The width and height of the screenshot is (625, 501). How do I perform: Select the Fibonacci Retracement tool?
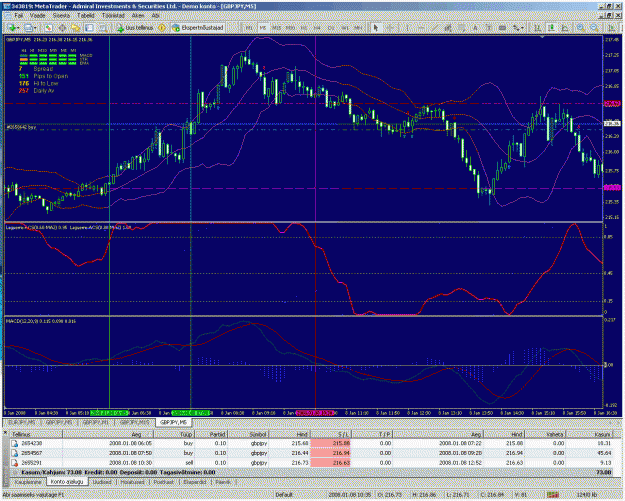(462, 28)
